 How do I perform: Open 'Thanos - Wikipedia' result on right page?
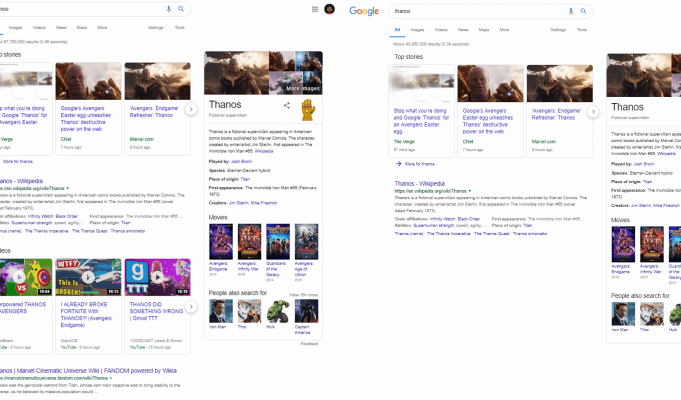click(420, 184)
